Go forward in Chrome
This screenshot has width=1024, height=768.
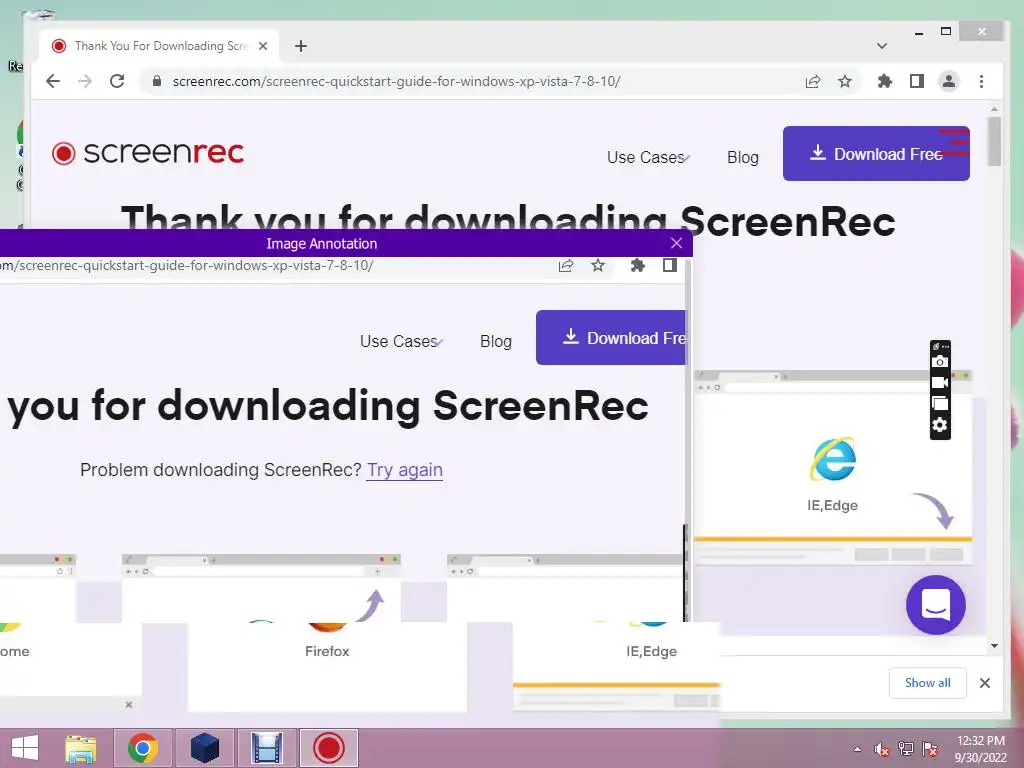85,81
